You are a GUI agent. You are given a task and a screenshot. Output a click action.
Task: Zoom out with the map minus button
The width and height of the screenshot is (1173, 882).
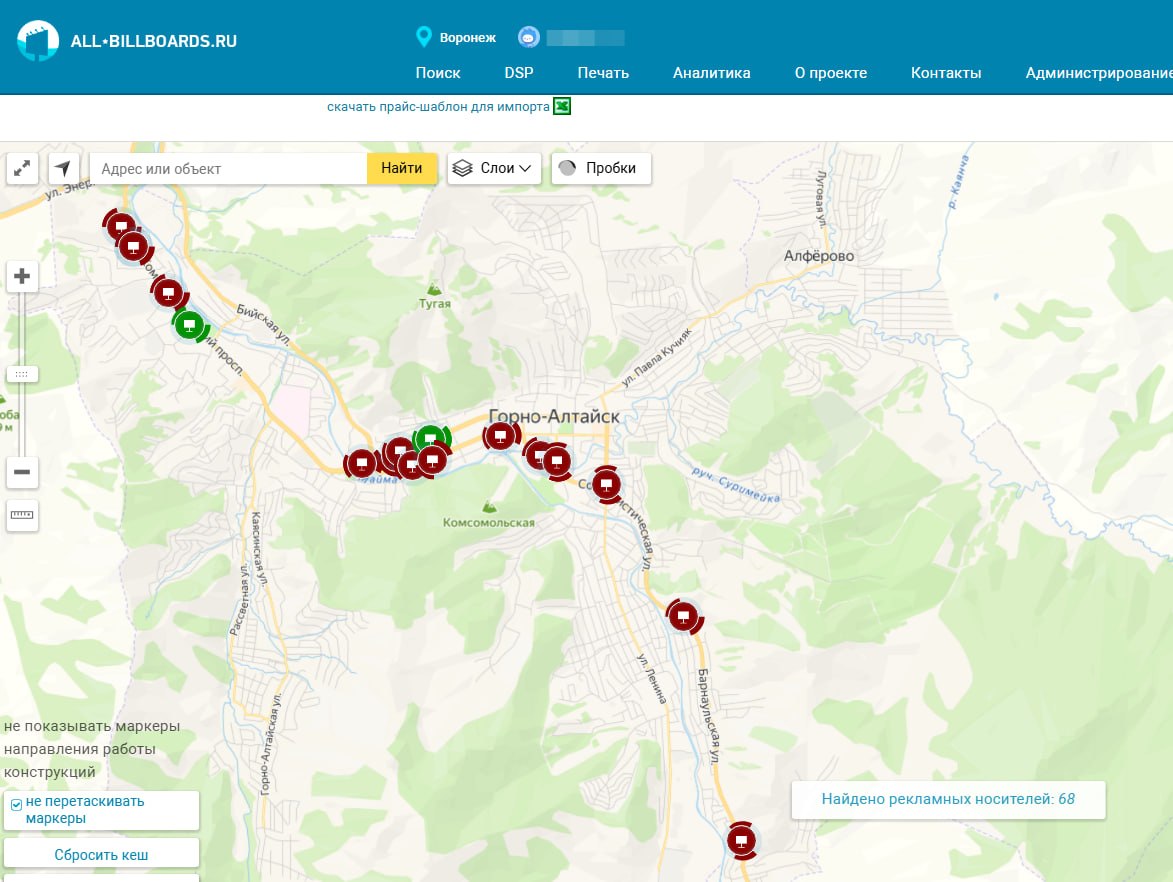[22, 472]
